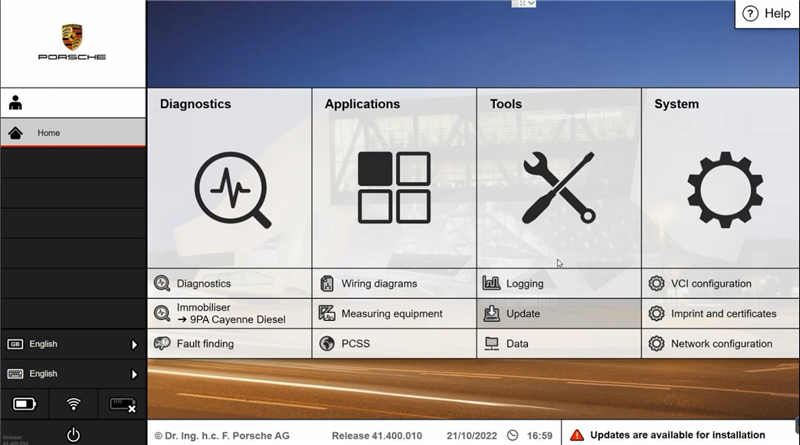Open Wiring diagrams under Applications

coord(379,284)
